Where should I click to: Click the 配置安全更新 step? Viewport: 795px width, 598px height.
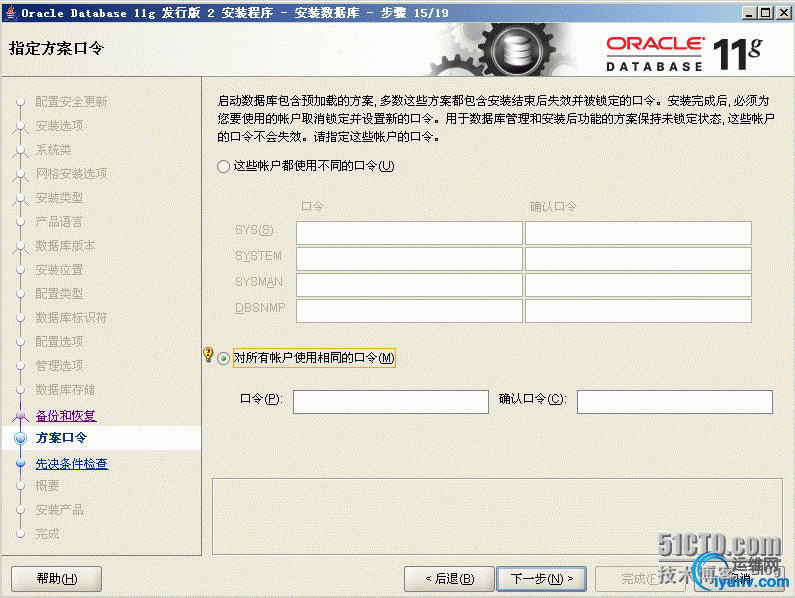tap(71, 101)
